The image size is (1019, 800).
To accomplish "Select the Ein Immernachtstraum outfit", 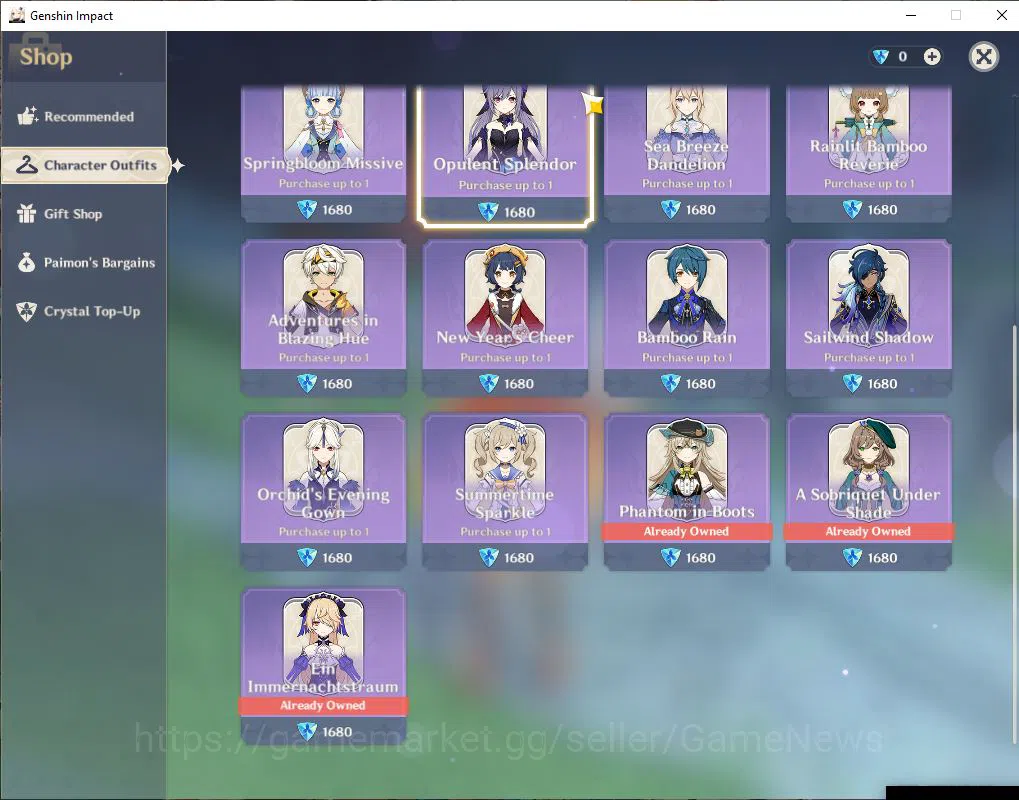I will point(324,665).
